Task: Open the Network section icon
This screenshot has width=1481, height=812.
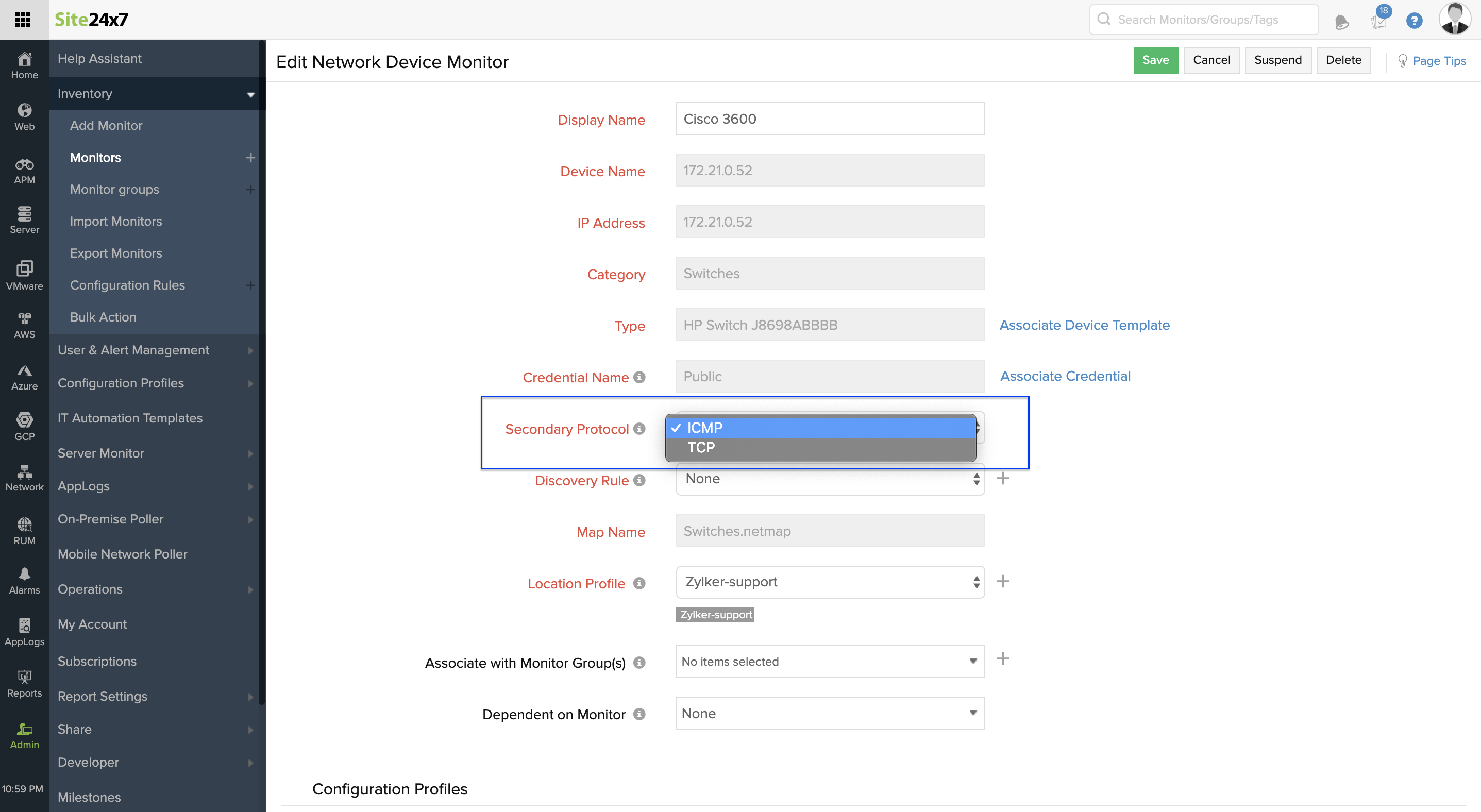Action: (x=24, y=478)
